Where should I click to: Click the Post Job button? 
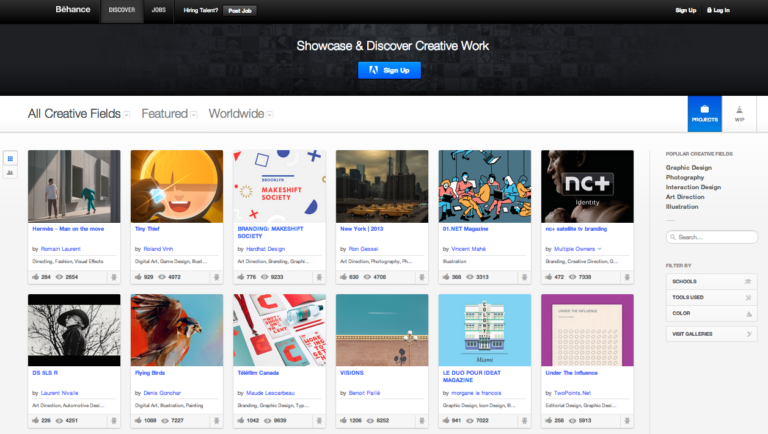click(x=240, y=11)
